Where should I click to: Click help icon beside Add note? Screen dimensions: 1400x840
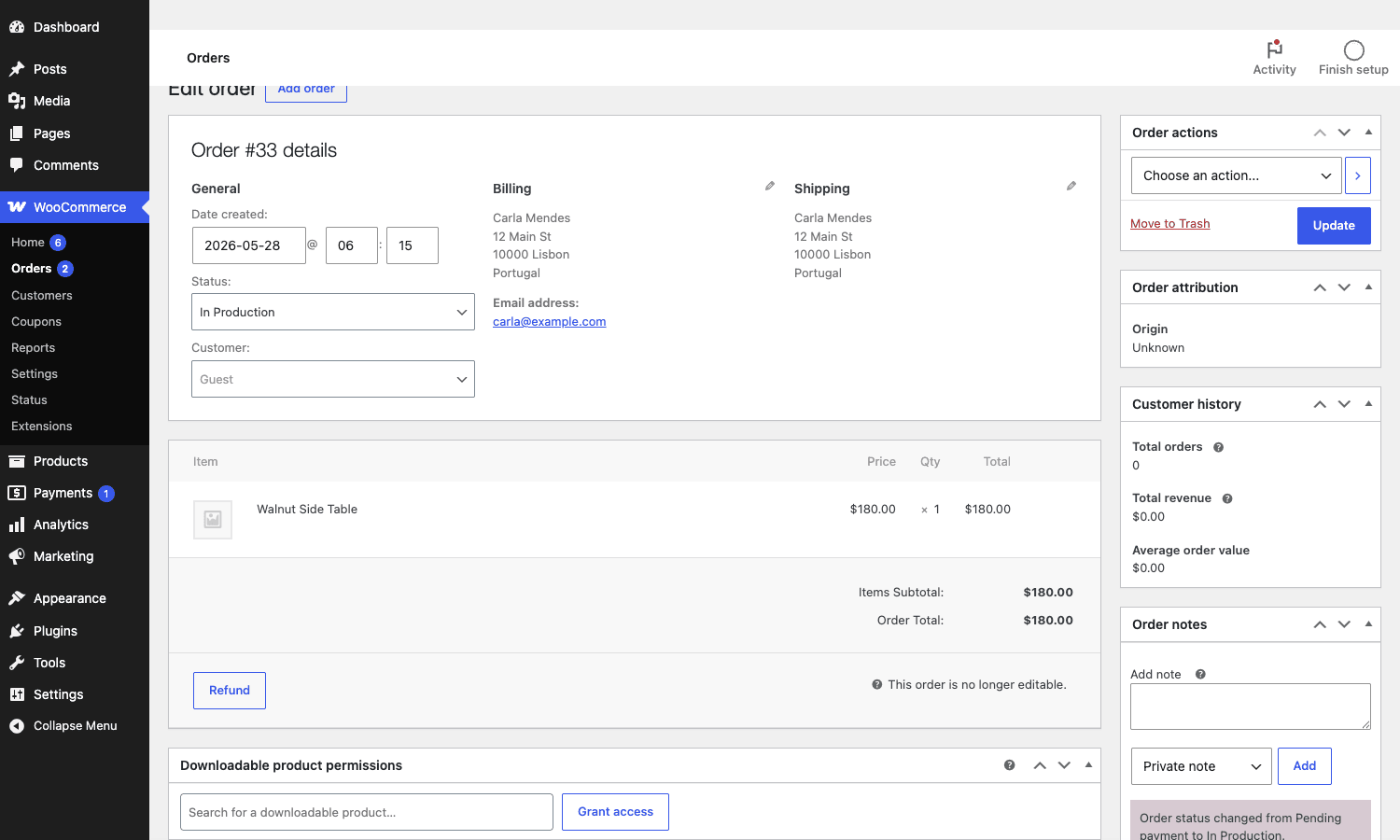[1200, 674]
